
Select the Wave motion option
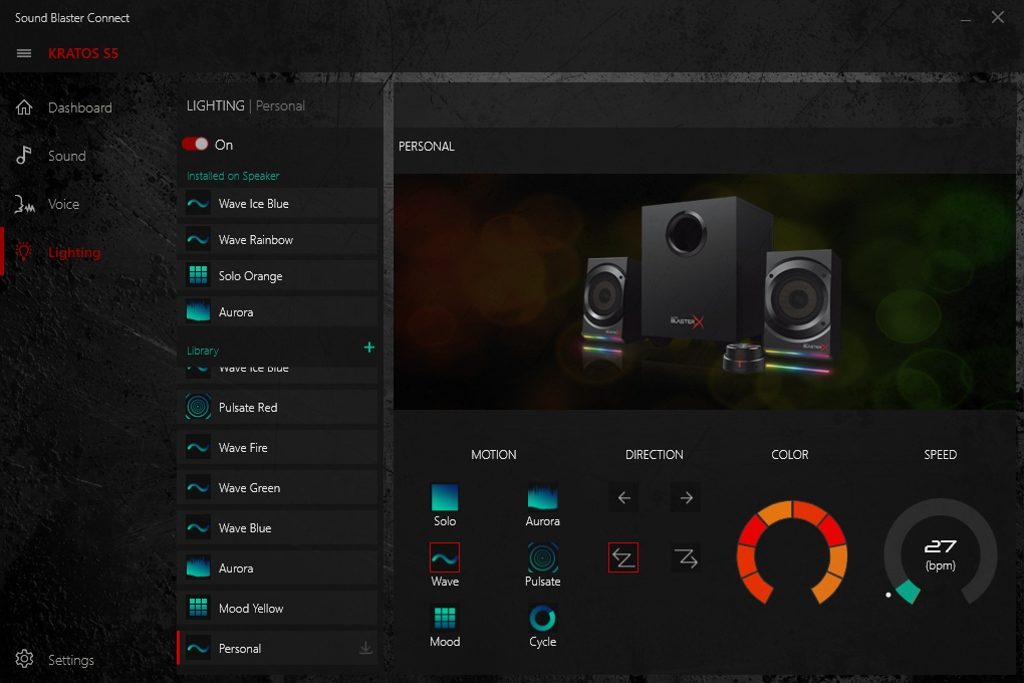tap(444, 557)
